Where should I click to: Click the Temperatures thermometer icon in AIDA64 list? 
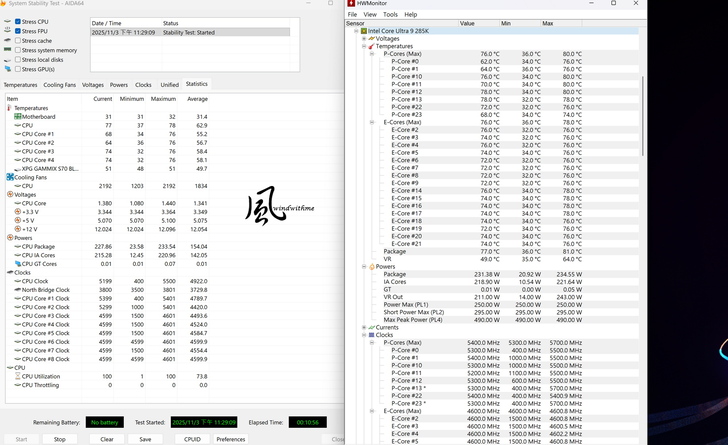click(10, 108)
